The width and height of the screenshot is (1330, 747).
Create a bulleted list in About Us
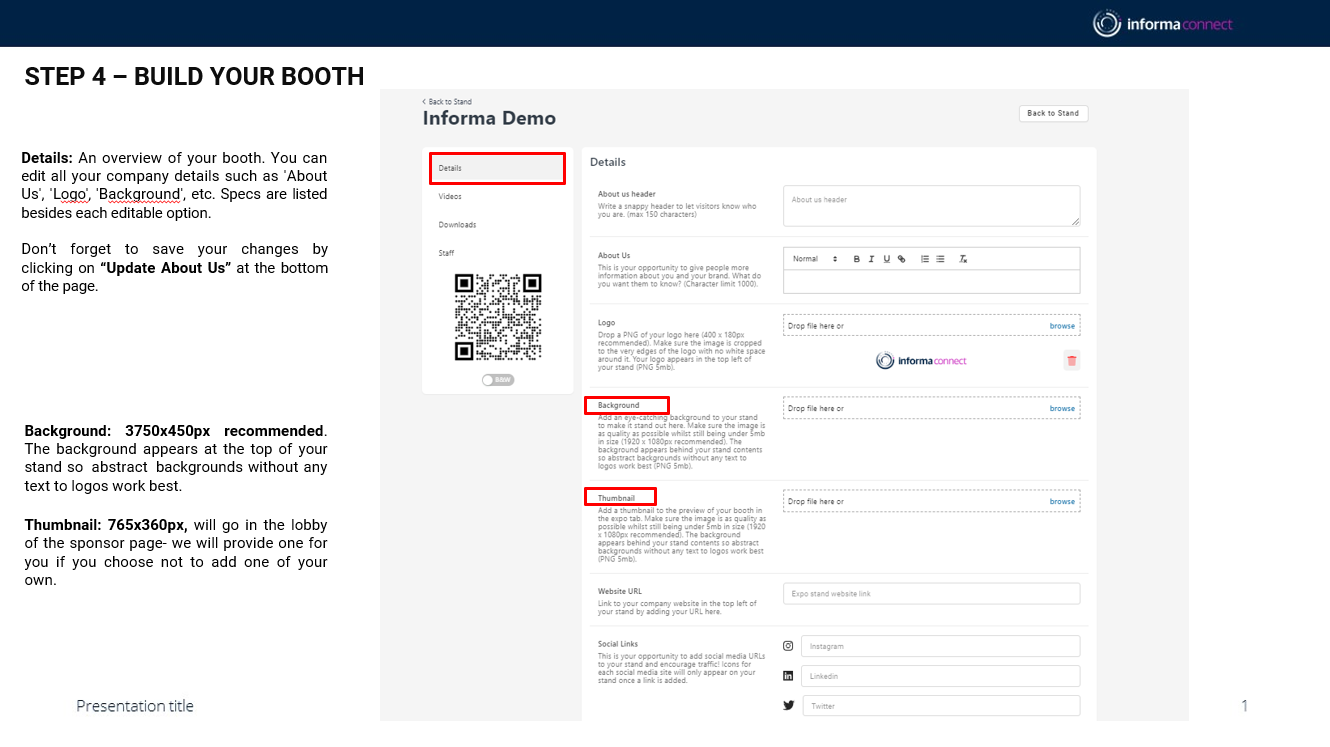(x=940, y=259)
